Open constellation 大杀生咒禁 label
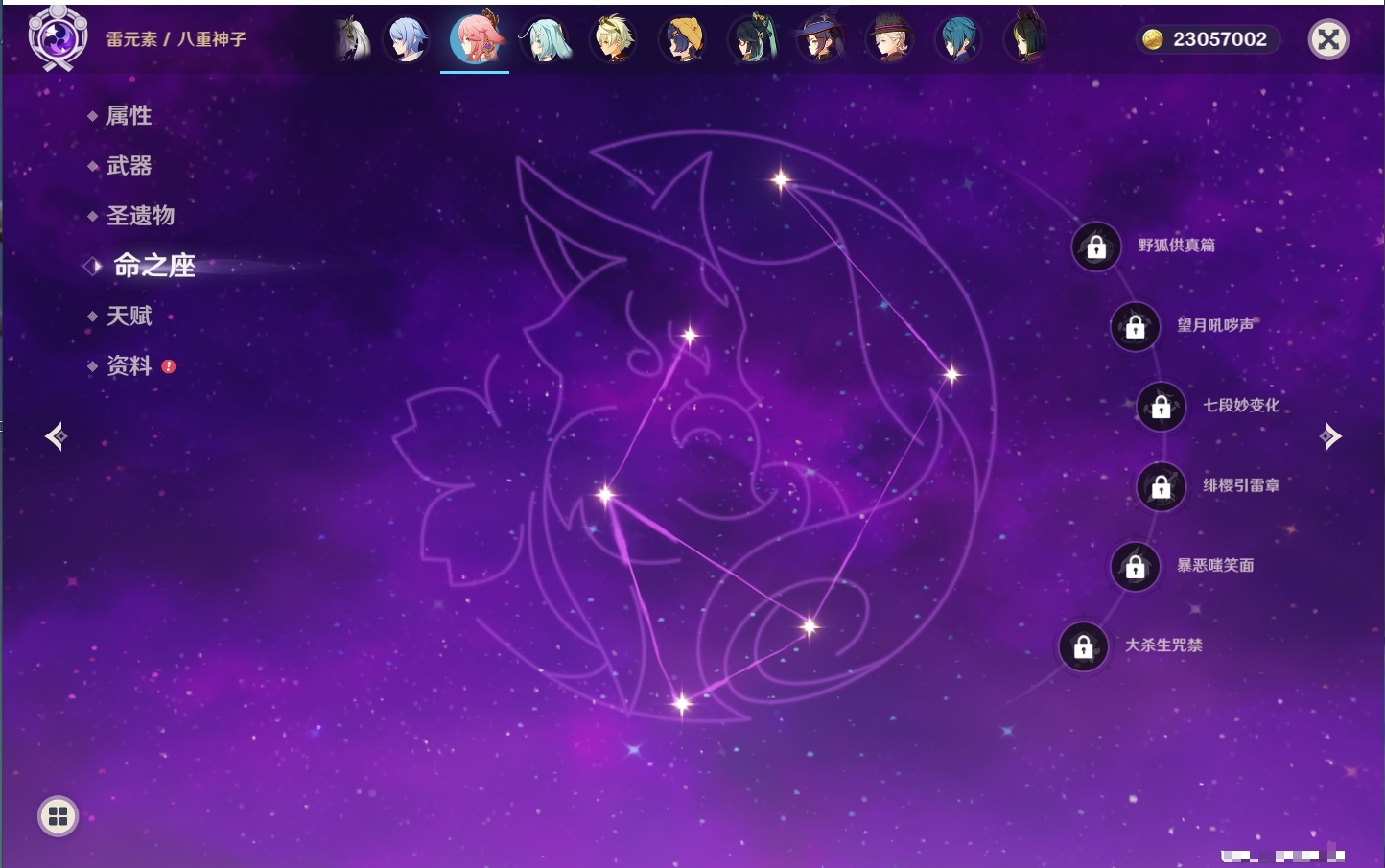 (1163, 645)
